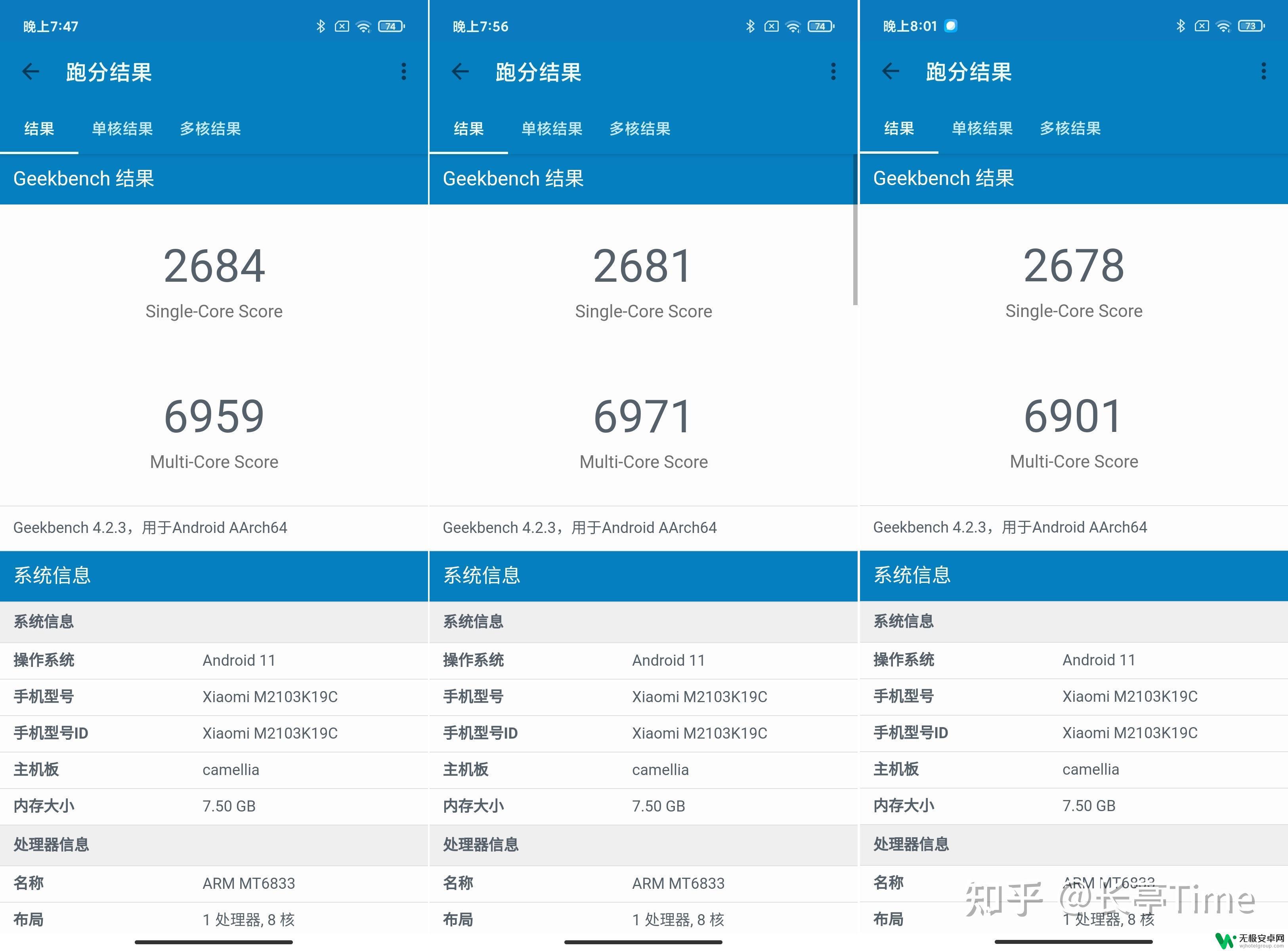The image size is (1288, 951).
Task: Tap Geekbench 4.2.3 version line in 7:56 screen
Action: tap(579, 527)
